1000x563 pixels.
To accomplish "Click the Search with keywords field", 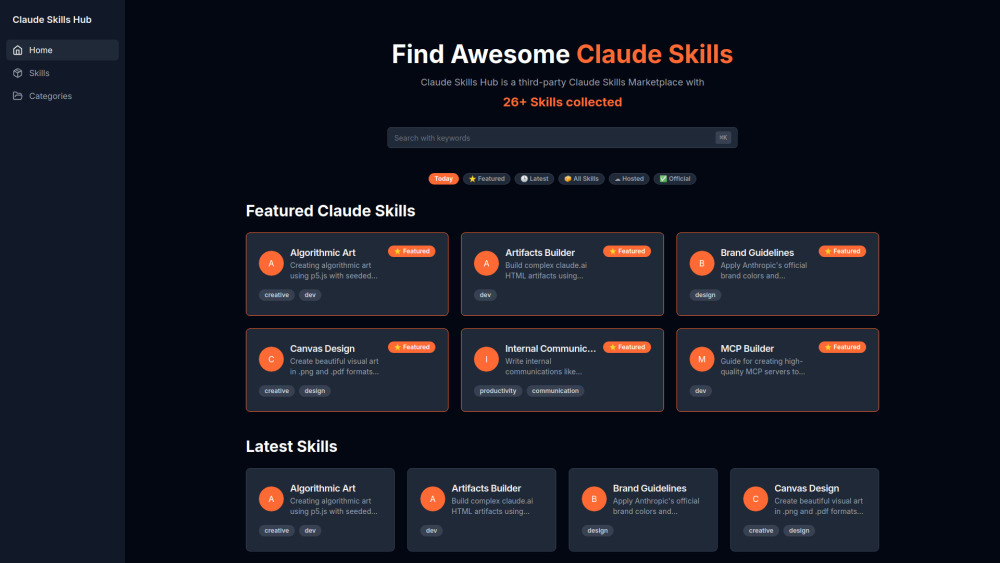I will point(562,138).
